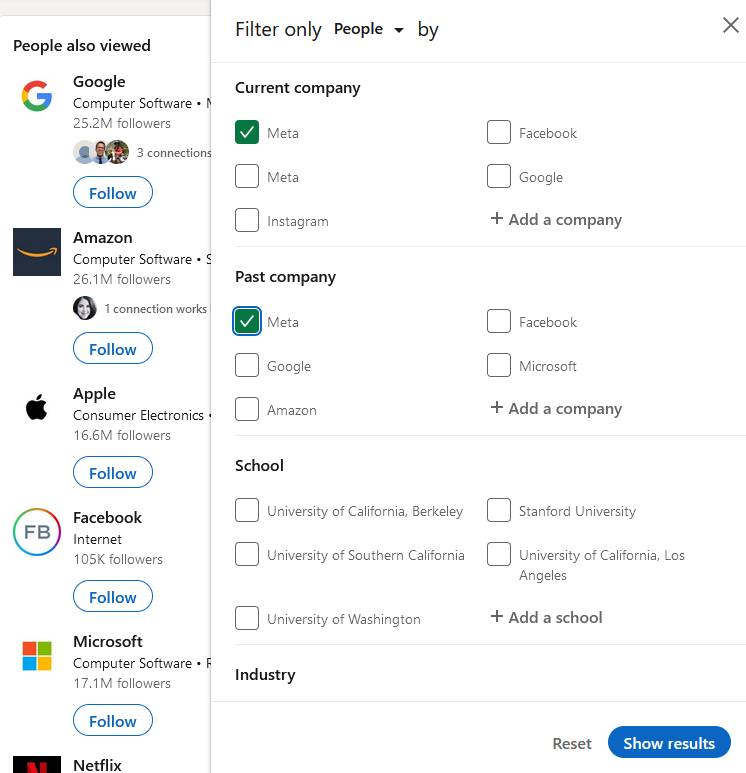View Google's three connections avatars
Screen dimensions: 746x773
pos(101,152)
